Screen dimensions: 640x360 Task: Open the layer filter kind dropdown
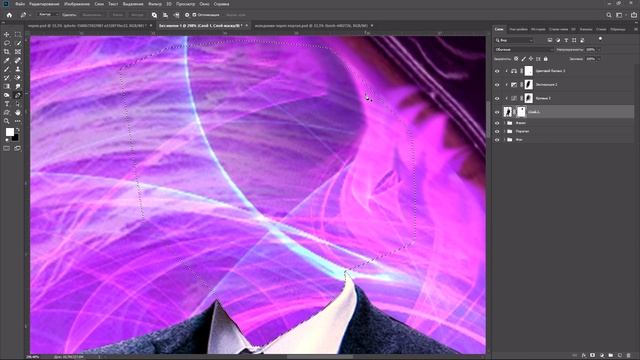514,40
